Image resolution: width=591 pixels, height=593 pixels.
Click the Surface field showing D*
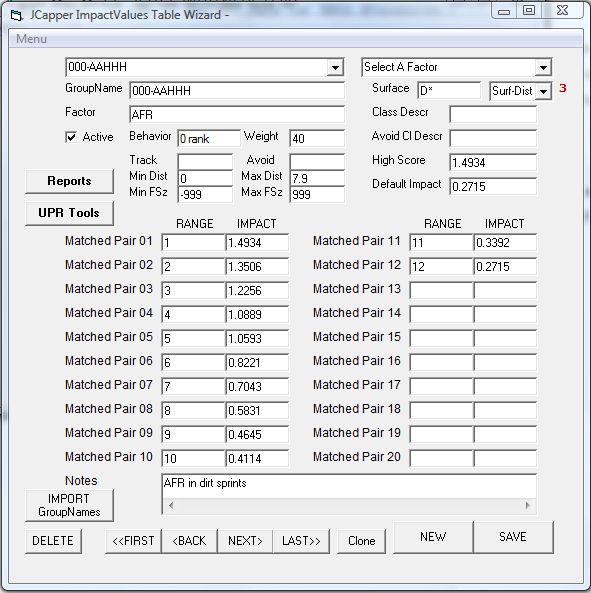point(449,91)
